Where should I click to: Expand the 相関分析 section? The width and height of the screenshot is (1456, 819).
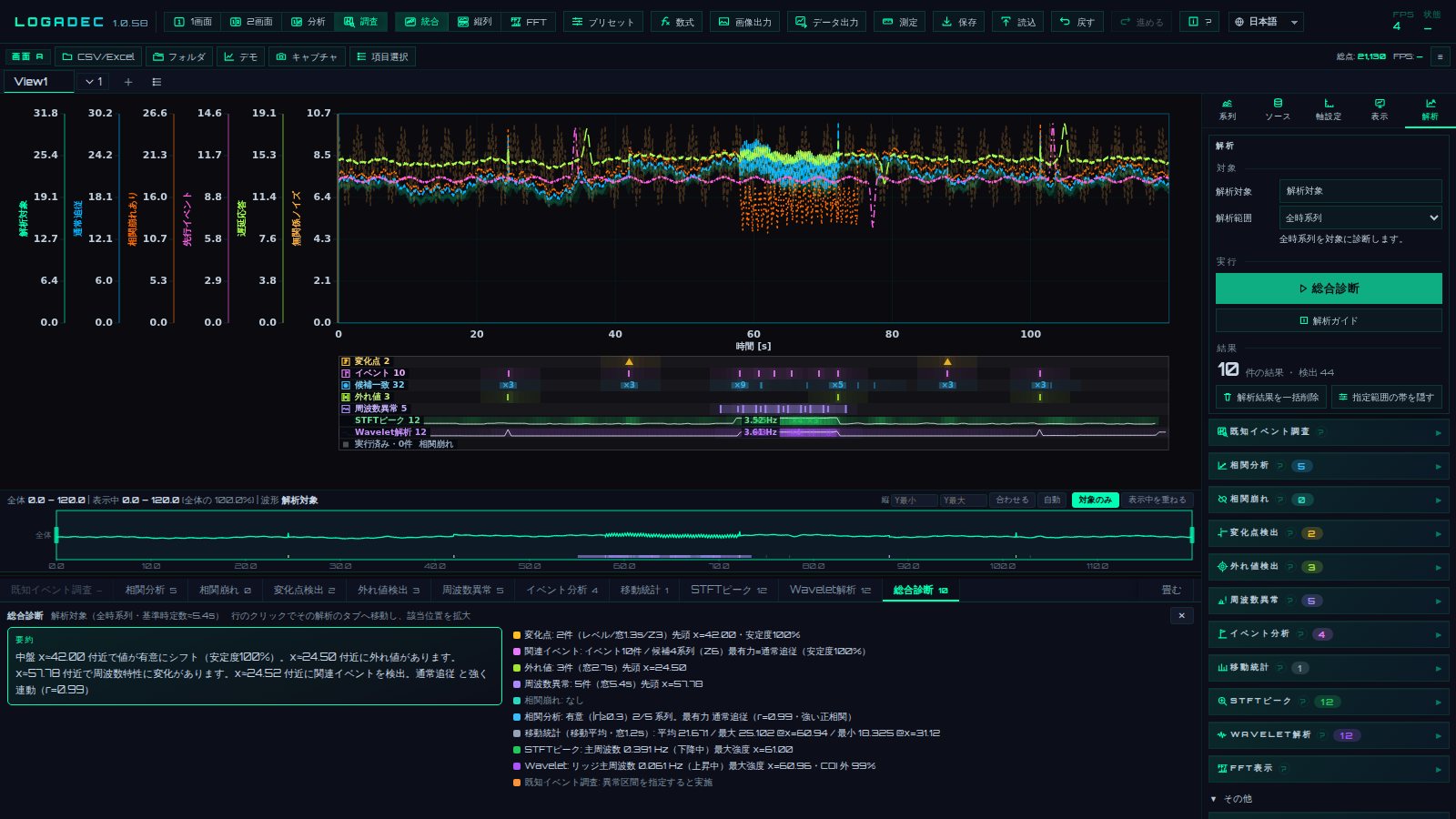coord(1328,466)
